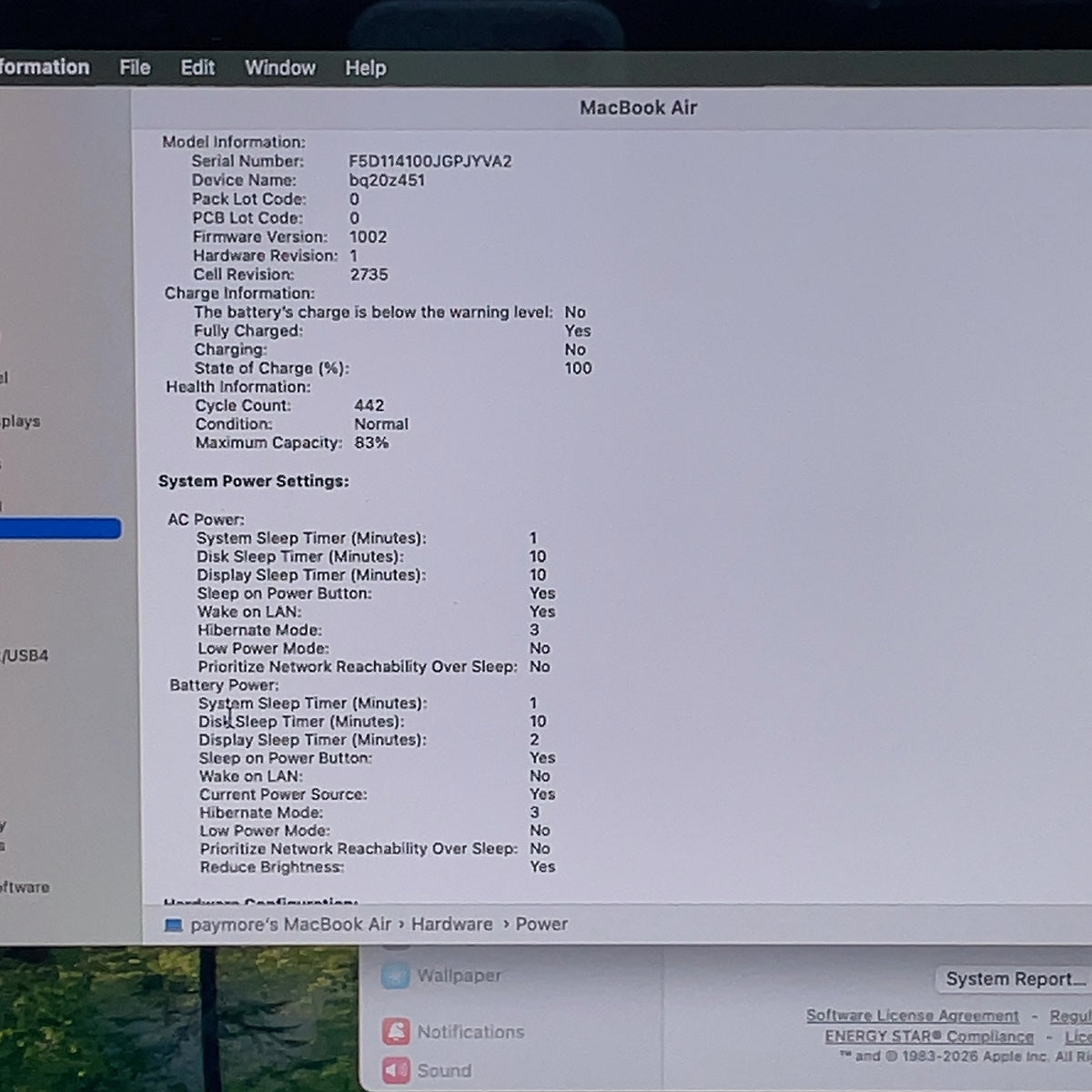
Task: Click the laptop icon in the path bar
Action: coord(173,925)
